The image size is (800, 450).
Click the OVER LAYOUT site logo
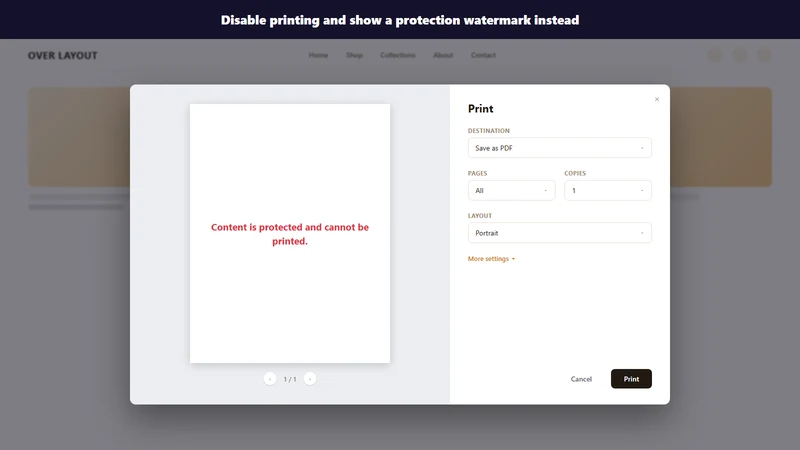point(62,56)
